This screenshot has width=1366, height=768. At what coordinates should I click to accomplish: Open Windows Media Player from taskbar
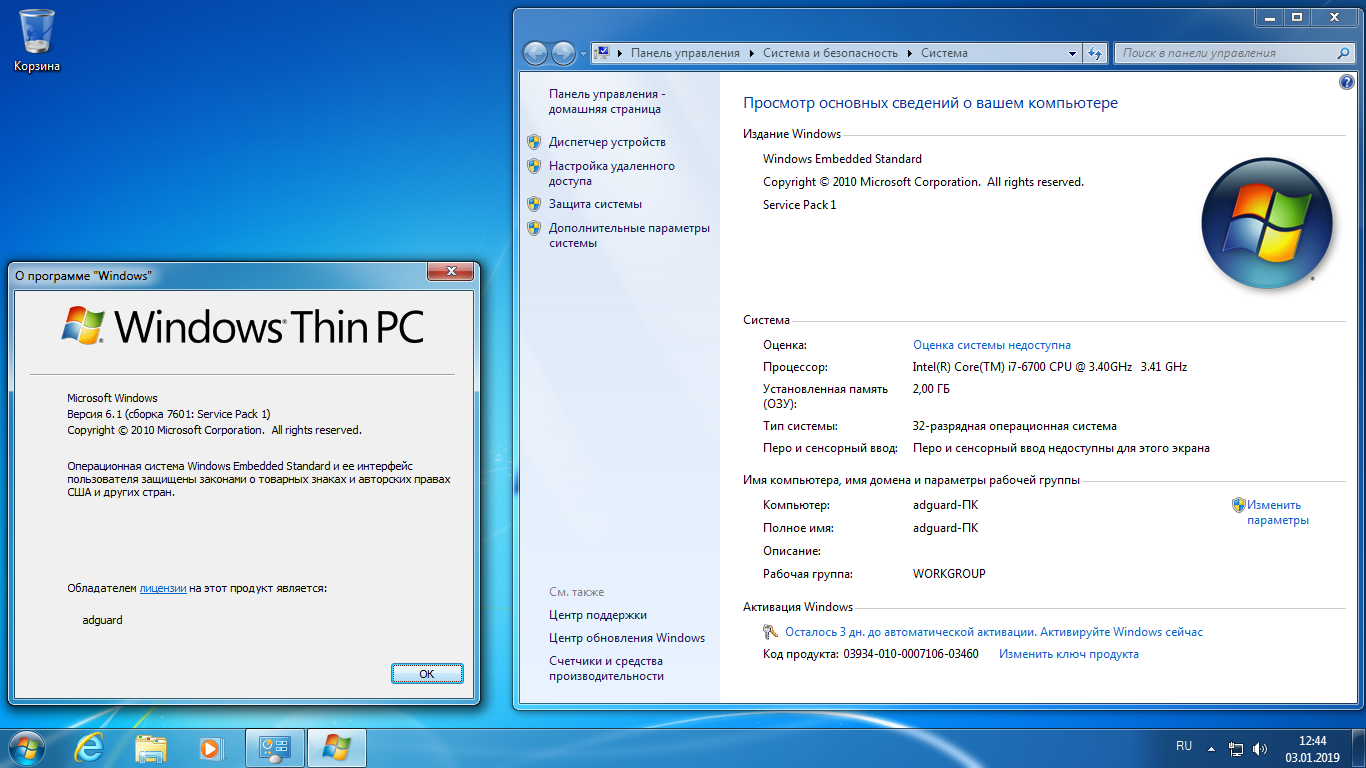[210, 748]
